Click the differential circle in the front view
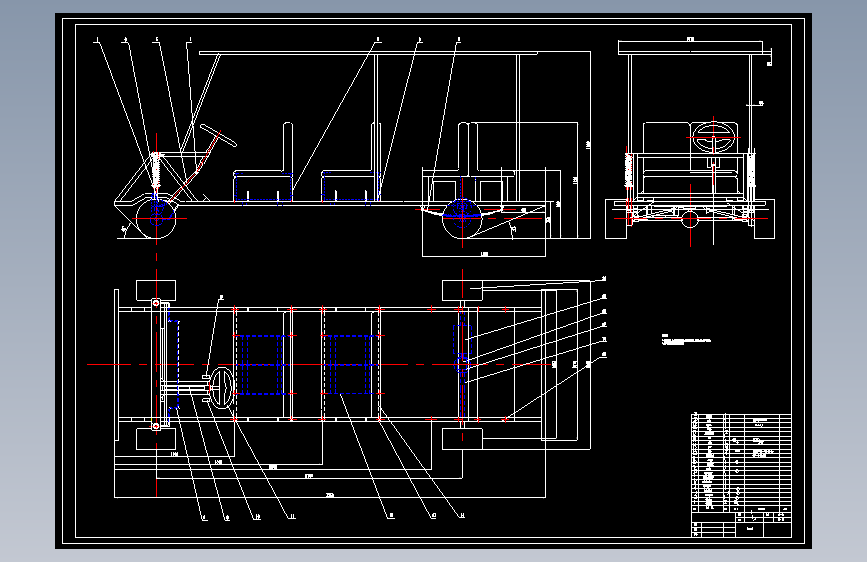Viewport: 867px width, 562px height. (x=690, y=220)
